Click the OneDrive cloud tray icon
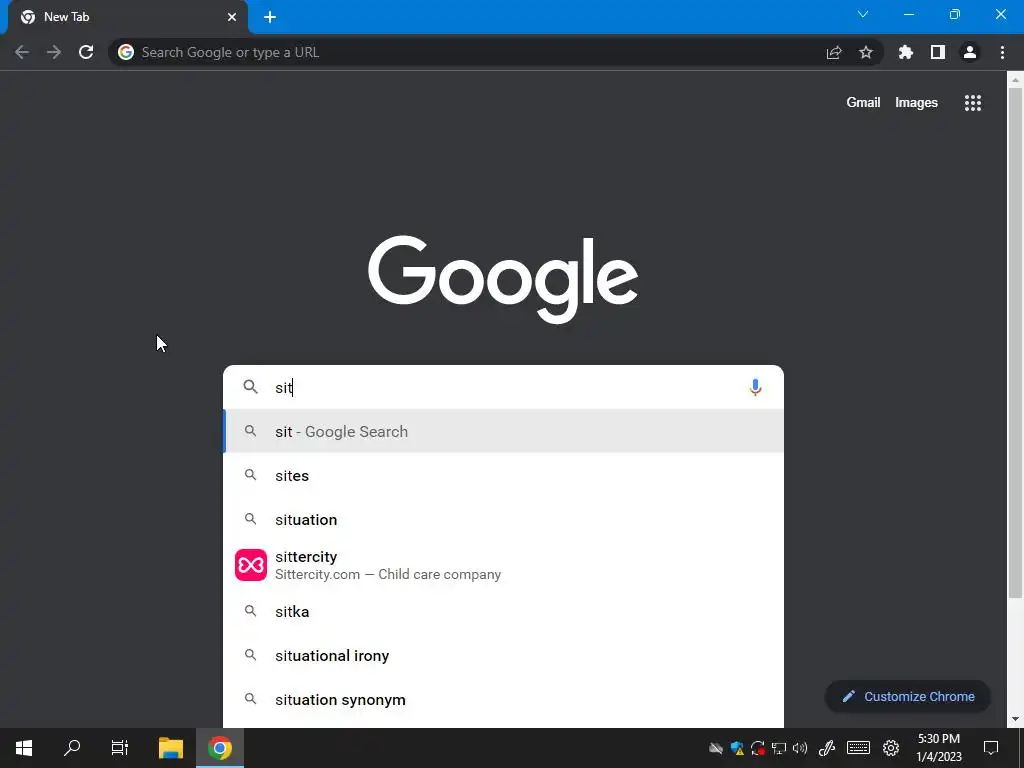This screenshot has width=1024, height=768. click(x=716, y=748)
